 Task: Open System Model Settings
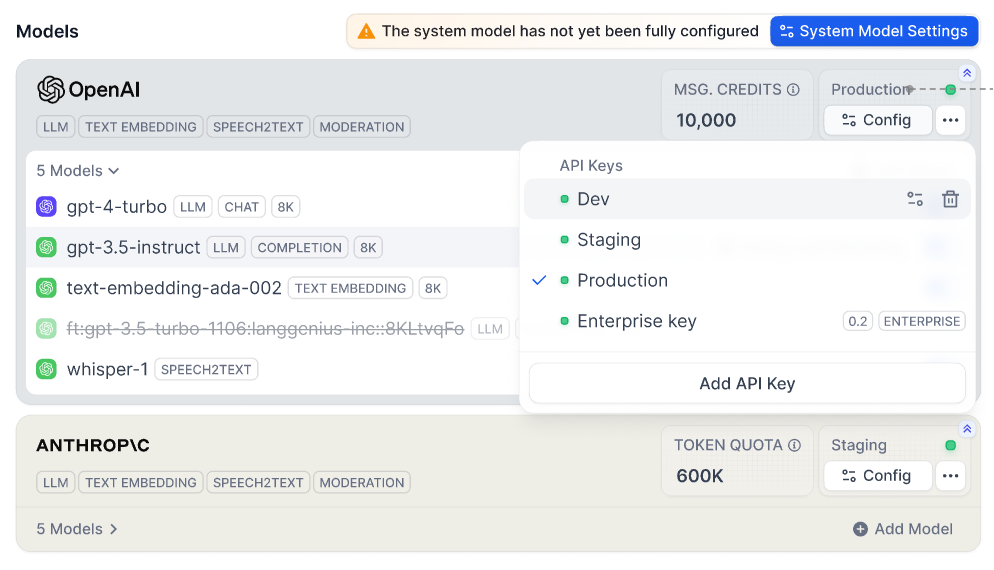click(873, 31)
